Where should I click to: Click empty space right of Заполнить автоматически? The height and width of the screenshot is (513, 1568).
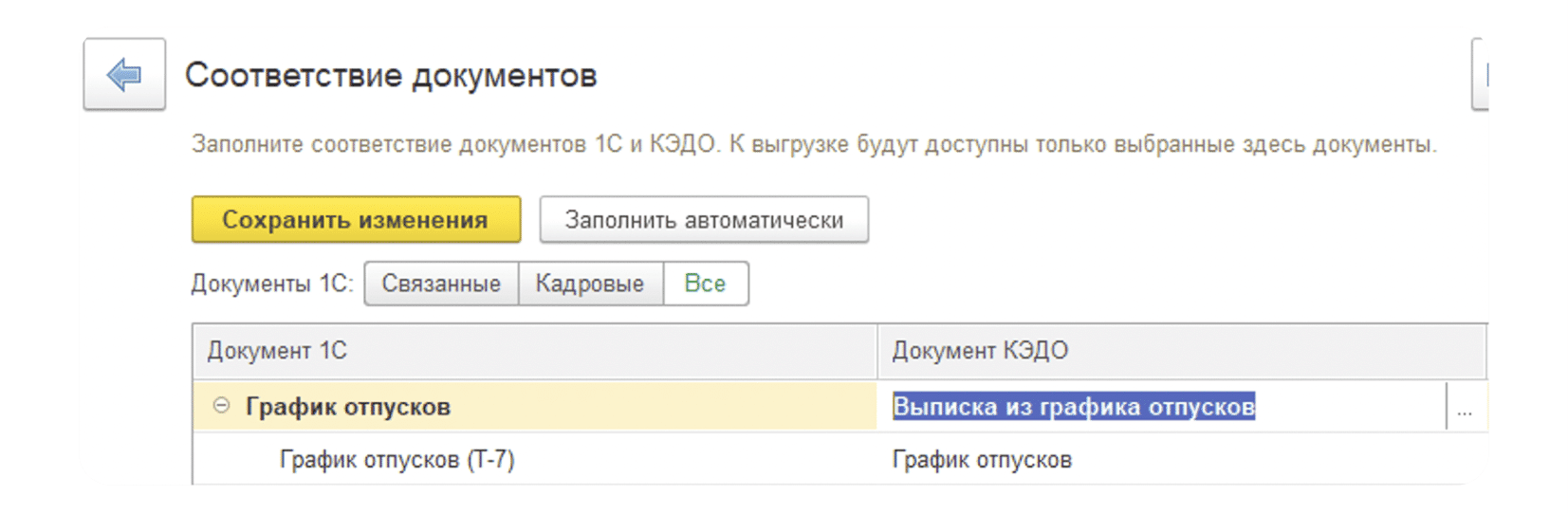(x=1138, y=220)
